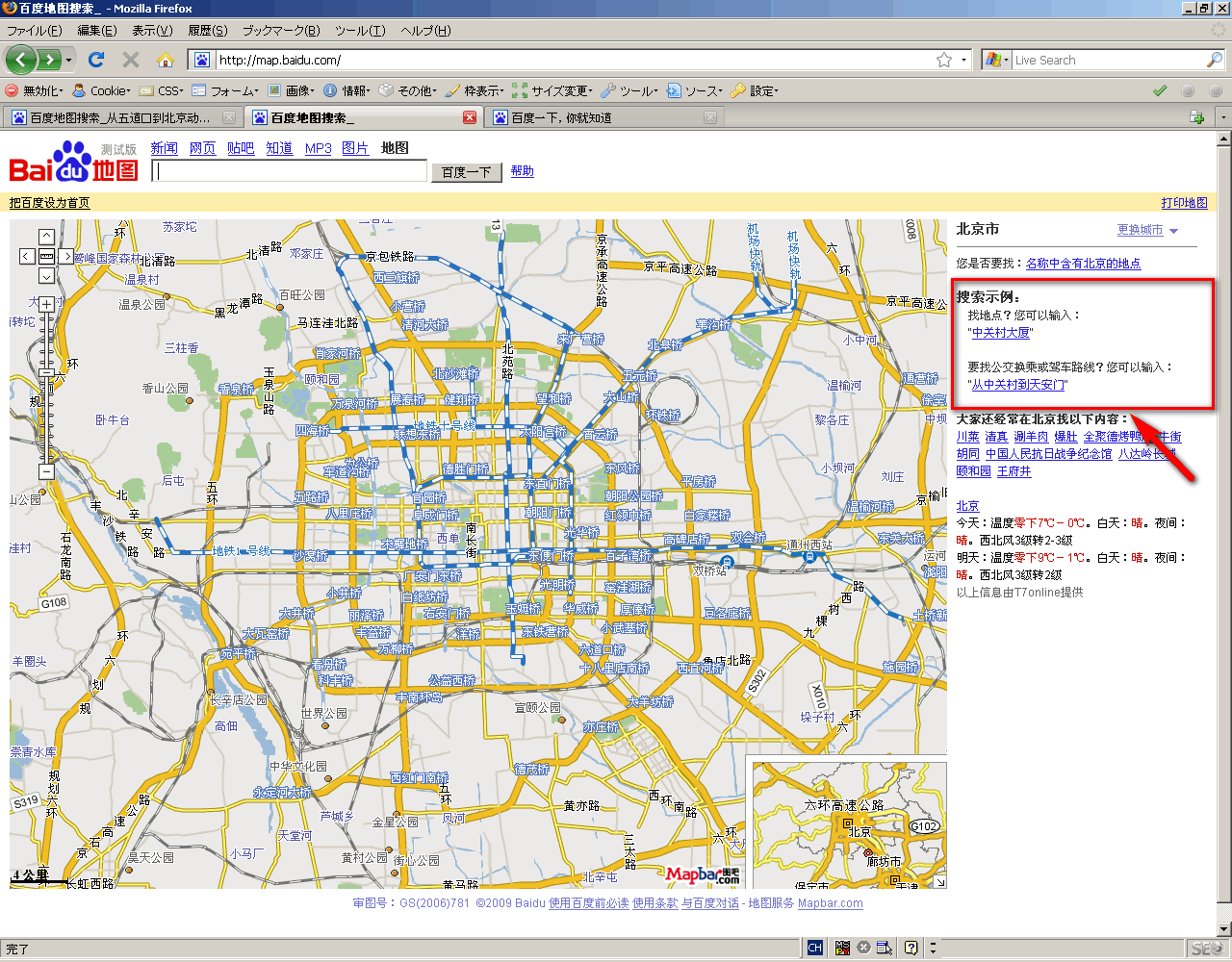1232x962 pixels.
Task: Open the 履歴 menu
Action: click(x=208, y=31)
